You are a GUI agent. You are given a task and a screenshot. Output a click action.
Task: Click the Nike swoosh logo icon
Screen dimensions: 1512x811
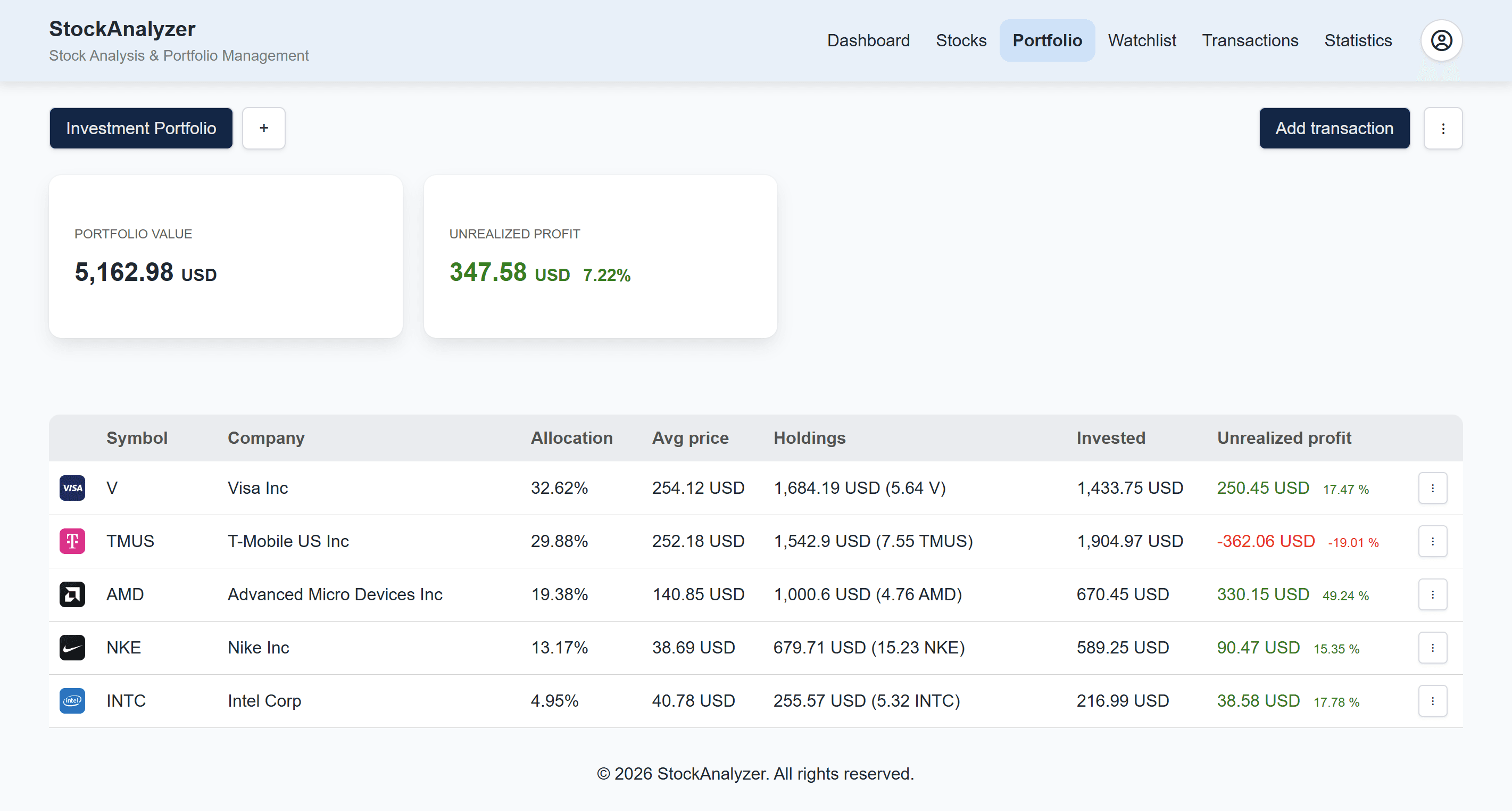pyautogui.click(x=72, y=647)
